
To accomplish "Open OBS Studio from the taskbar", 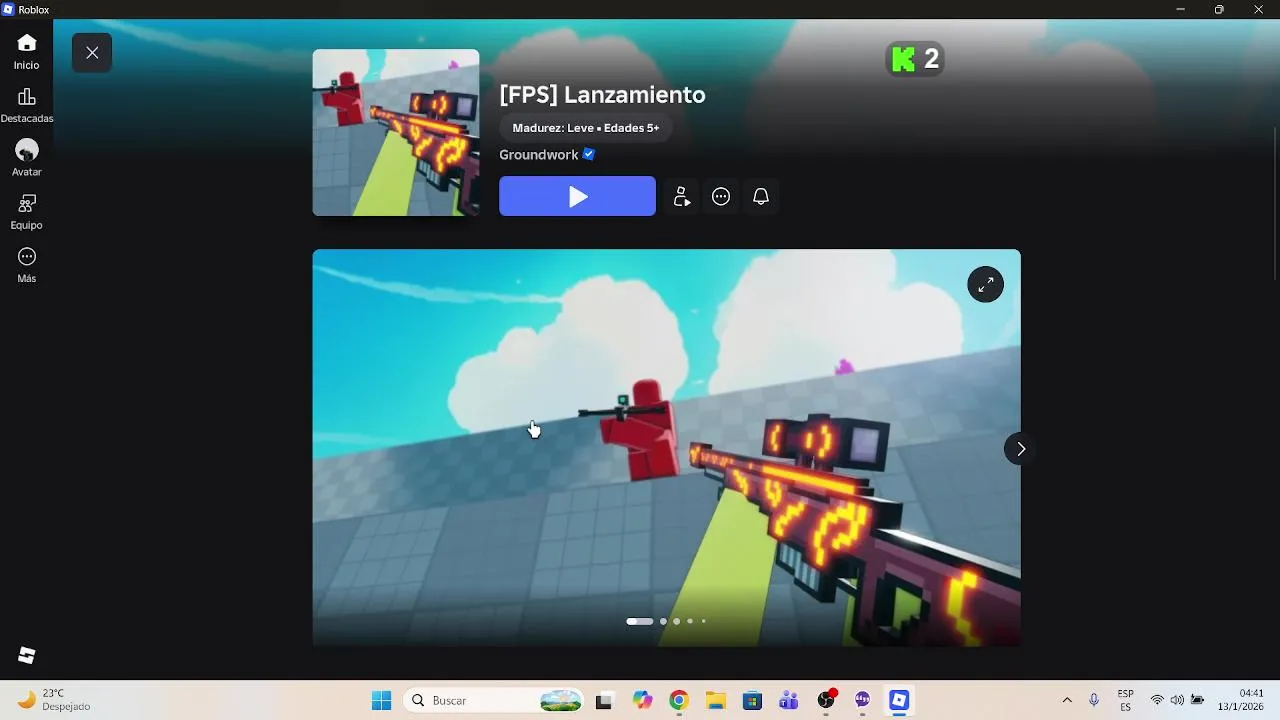I will click(826, 700).
